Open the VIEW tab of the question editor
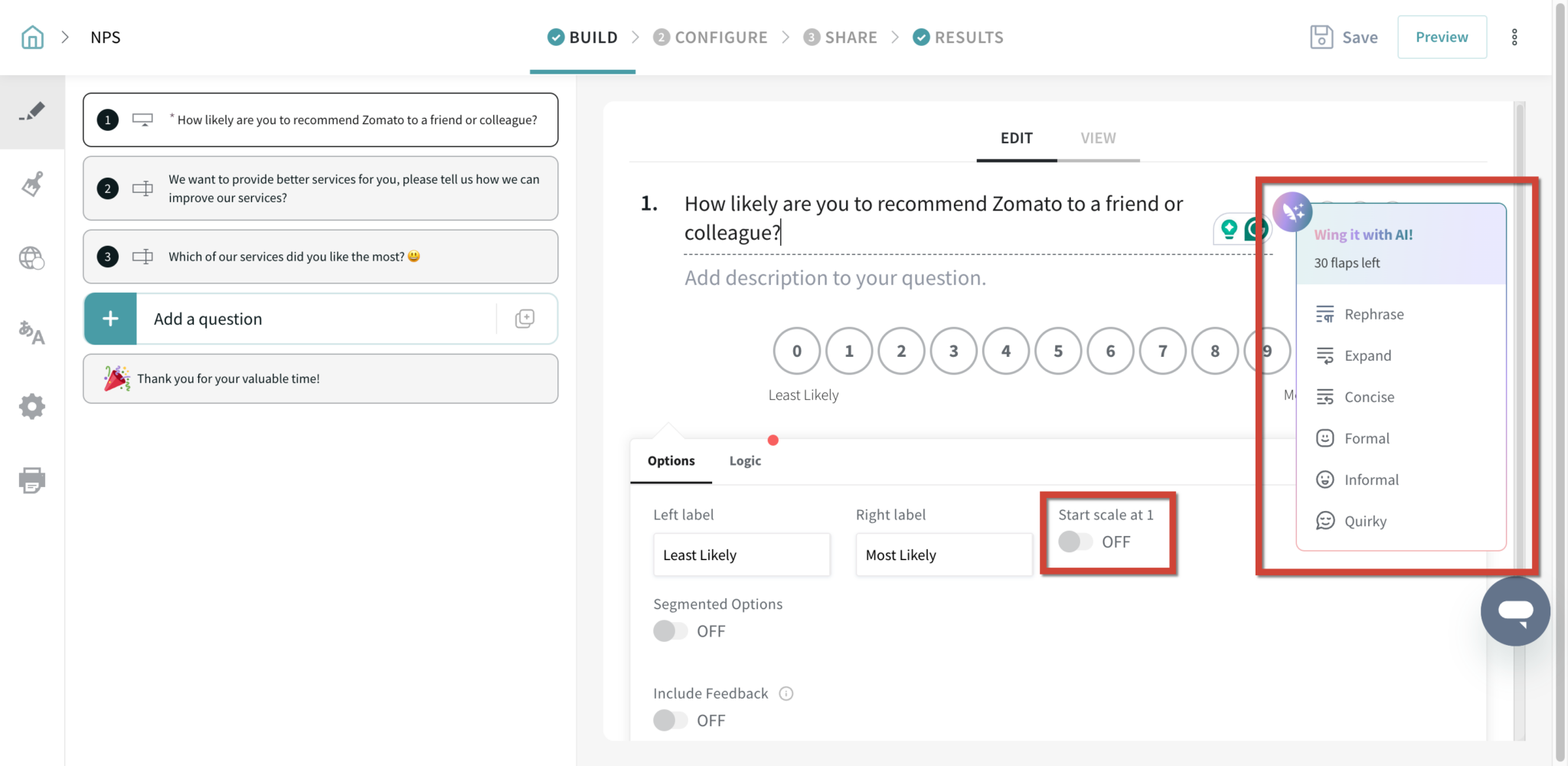 pos(1098,138)
